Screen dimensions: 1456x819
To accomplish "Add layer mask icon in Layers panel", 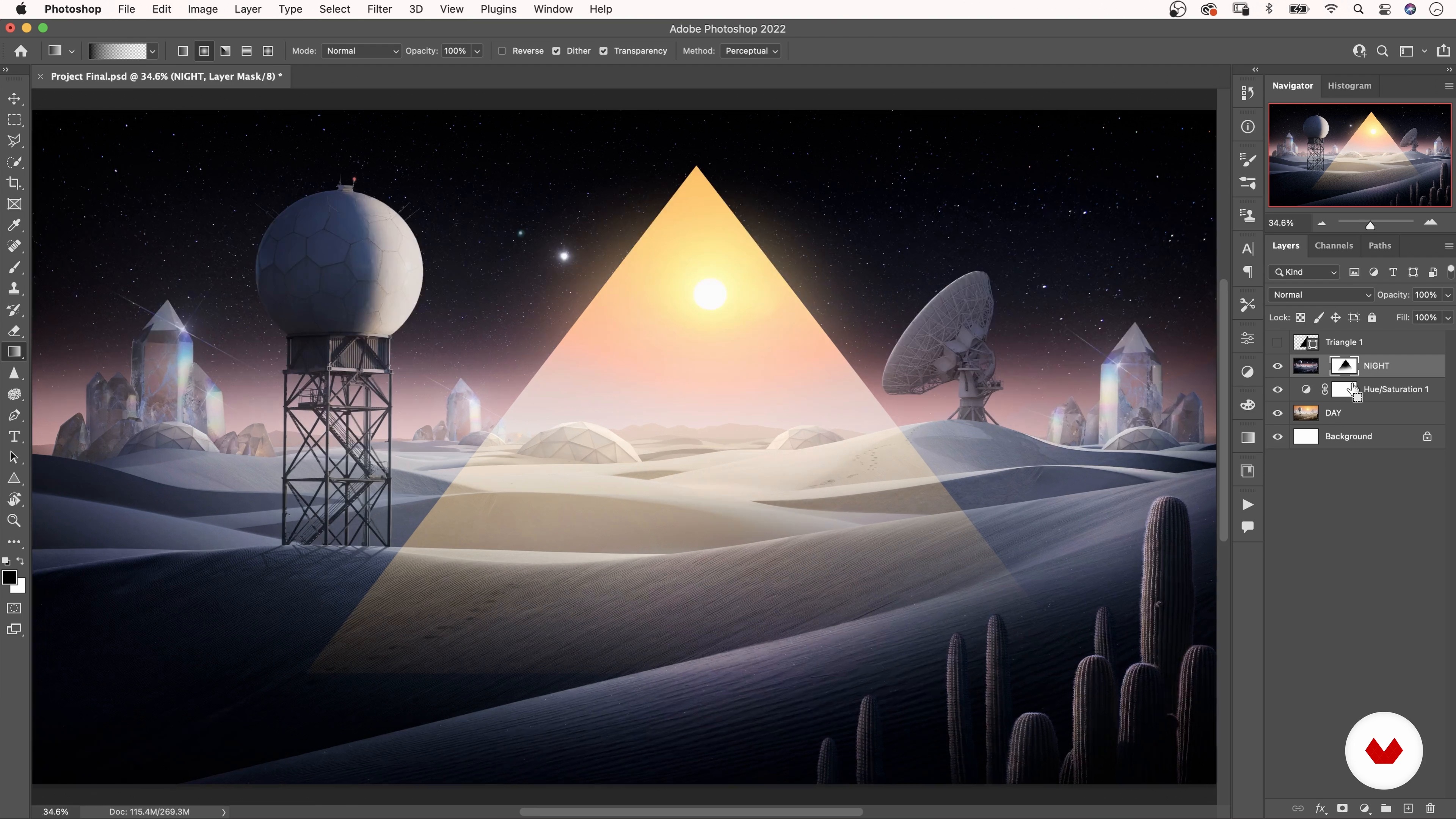I will click(1342, 808).
